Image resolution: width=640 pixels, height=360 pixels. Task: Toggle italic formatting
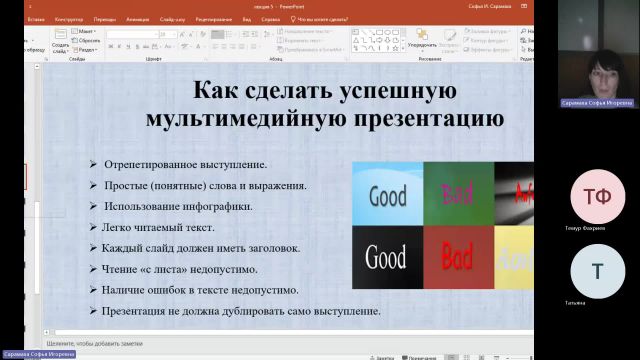point(119,47)
